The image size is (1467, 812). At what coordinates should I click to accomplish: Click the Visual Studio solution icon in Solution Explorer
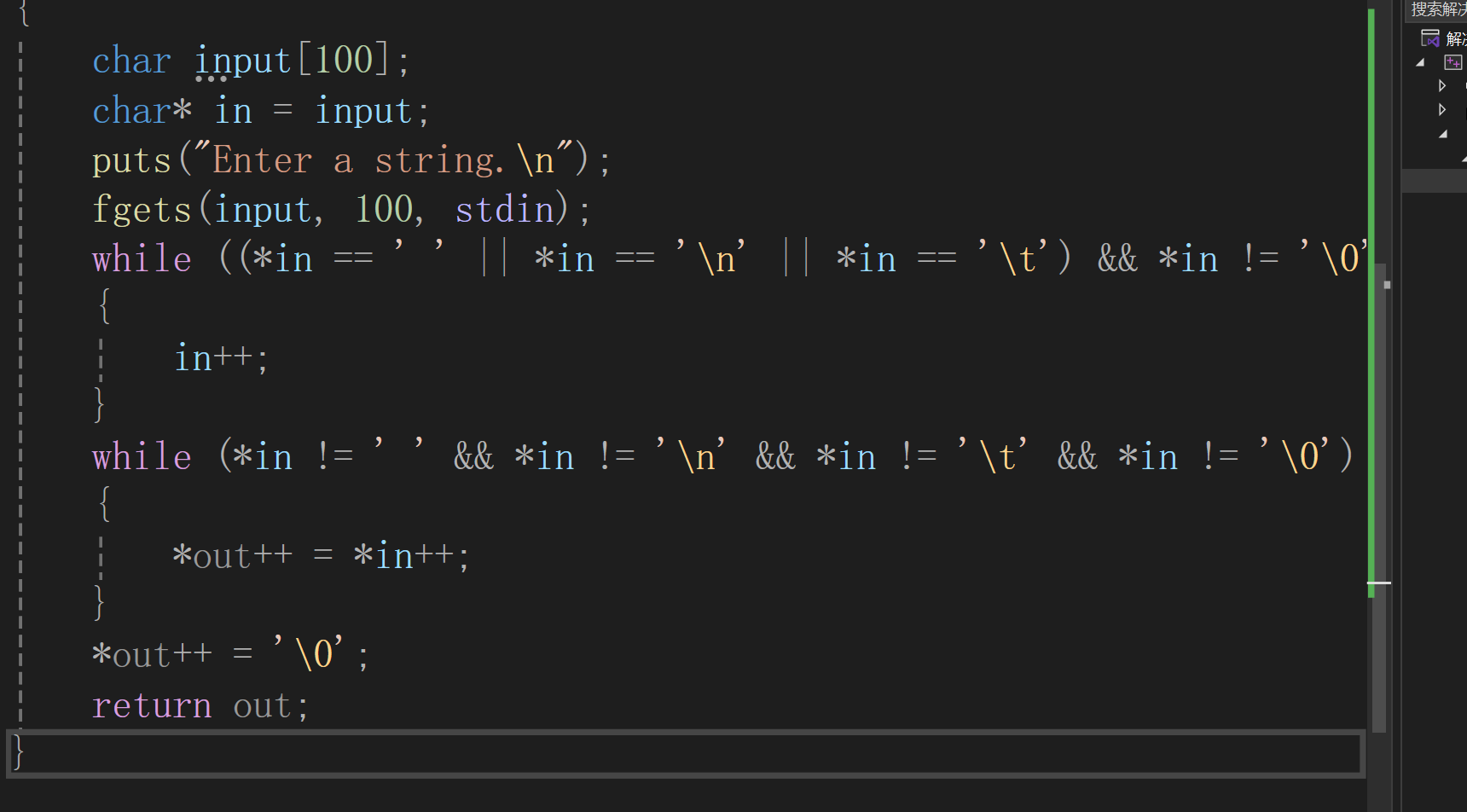1430,38
